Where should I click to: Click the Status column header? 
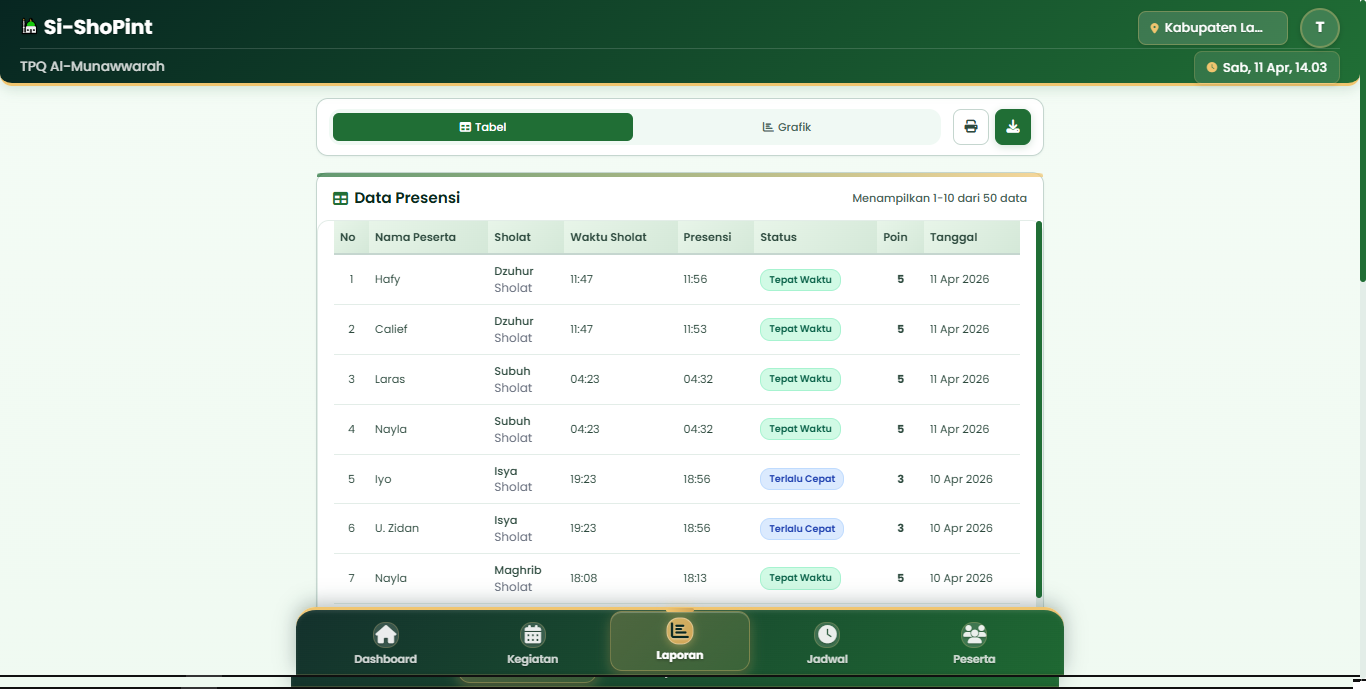click(x=778, y=237)
